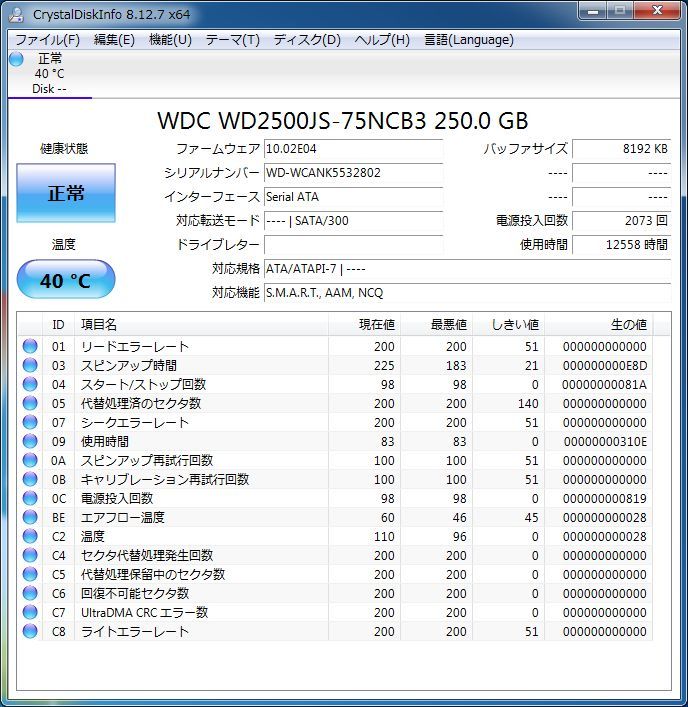Select the シークエラーレート attribute name
Screen dimensions: 688x707
point(135,422)
